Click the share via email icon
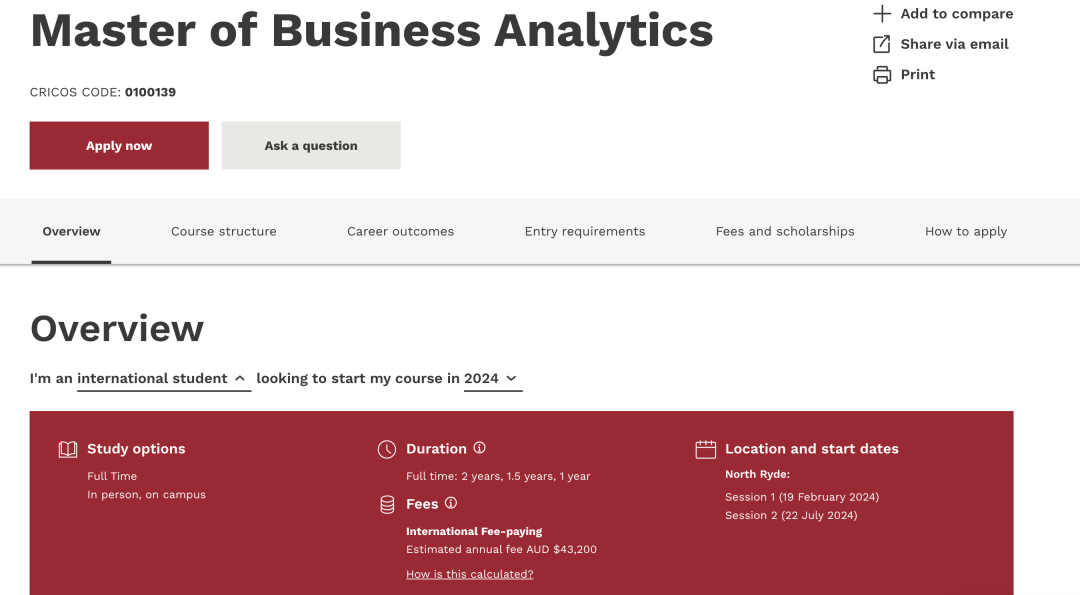Image resolution: width=1080 pixels, height=595 pixels. coord(882,44)
